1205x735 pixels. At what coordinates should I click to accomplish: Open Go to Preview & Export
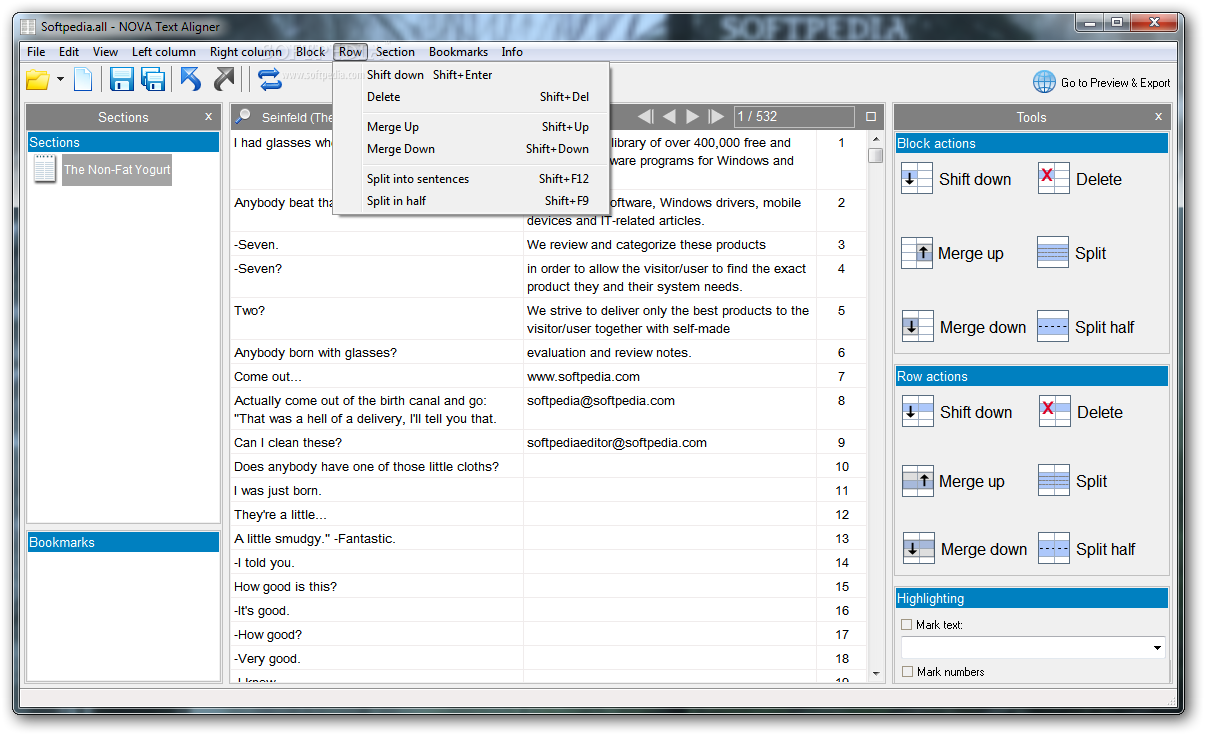pyautogui.click(x=1115, y=83)
